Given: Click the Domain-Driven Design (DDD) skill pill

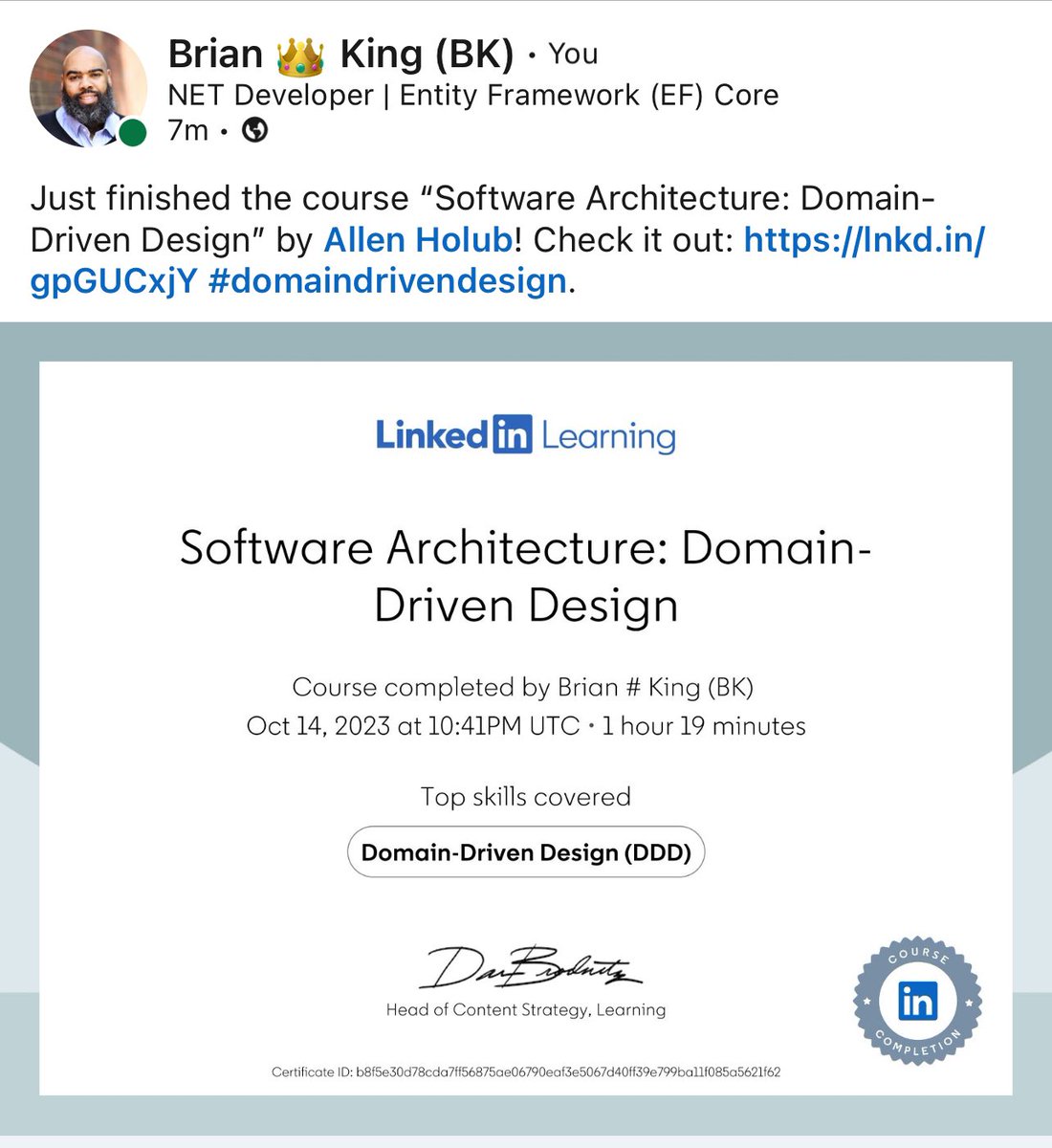Looking at the screenshot, I should point(526,852).
